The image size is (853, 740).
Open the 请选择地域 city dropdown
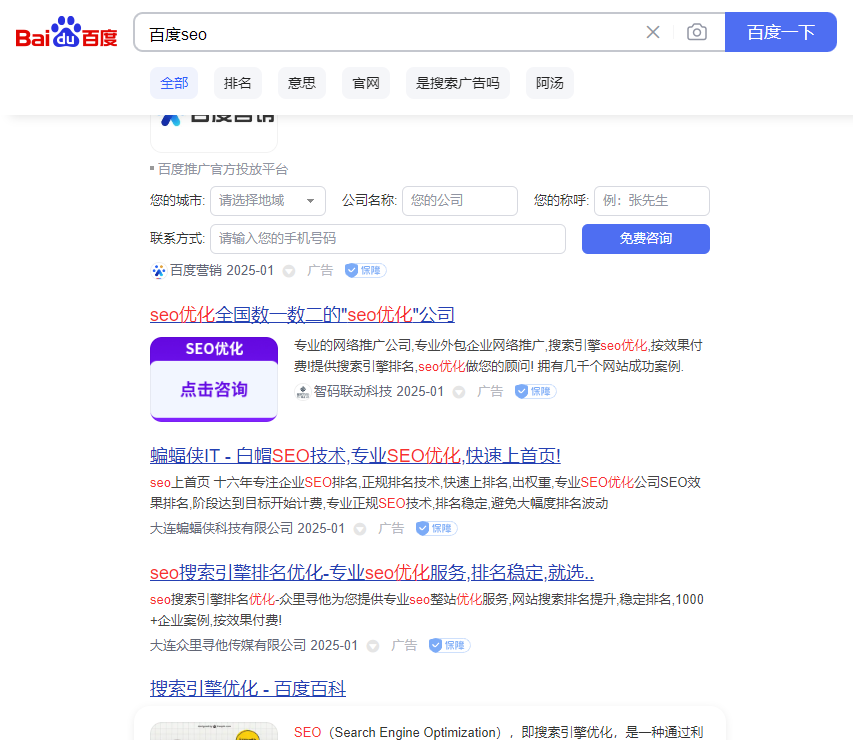[x=268, y=201]
